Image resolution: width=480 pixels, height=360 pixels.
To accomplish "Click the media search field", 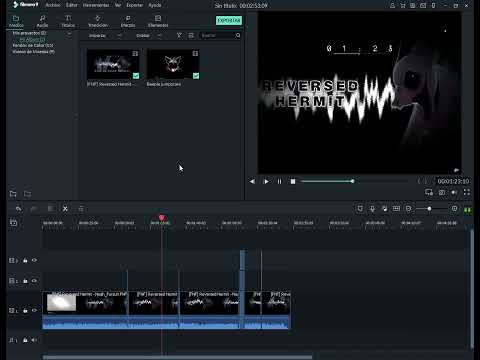I will pyautogui.click(x=217, y=35).
